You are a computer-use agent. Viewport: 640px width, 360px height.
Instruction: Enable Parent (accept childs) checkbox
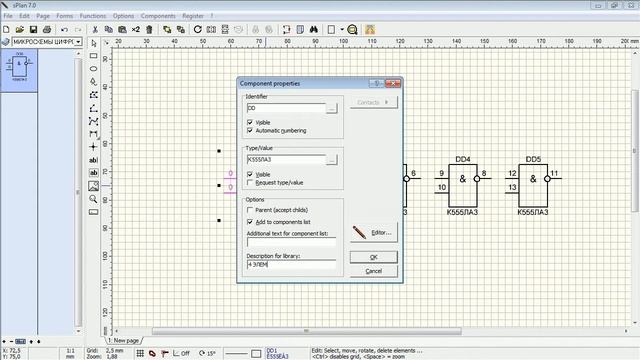pos(250,210)
